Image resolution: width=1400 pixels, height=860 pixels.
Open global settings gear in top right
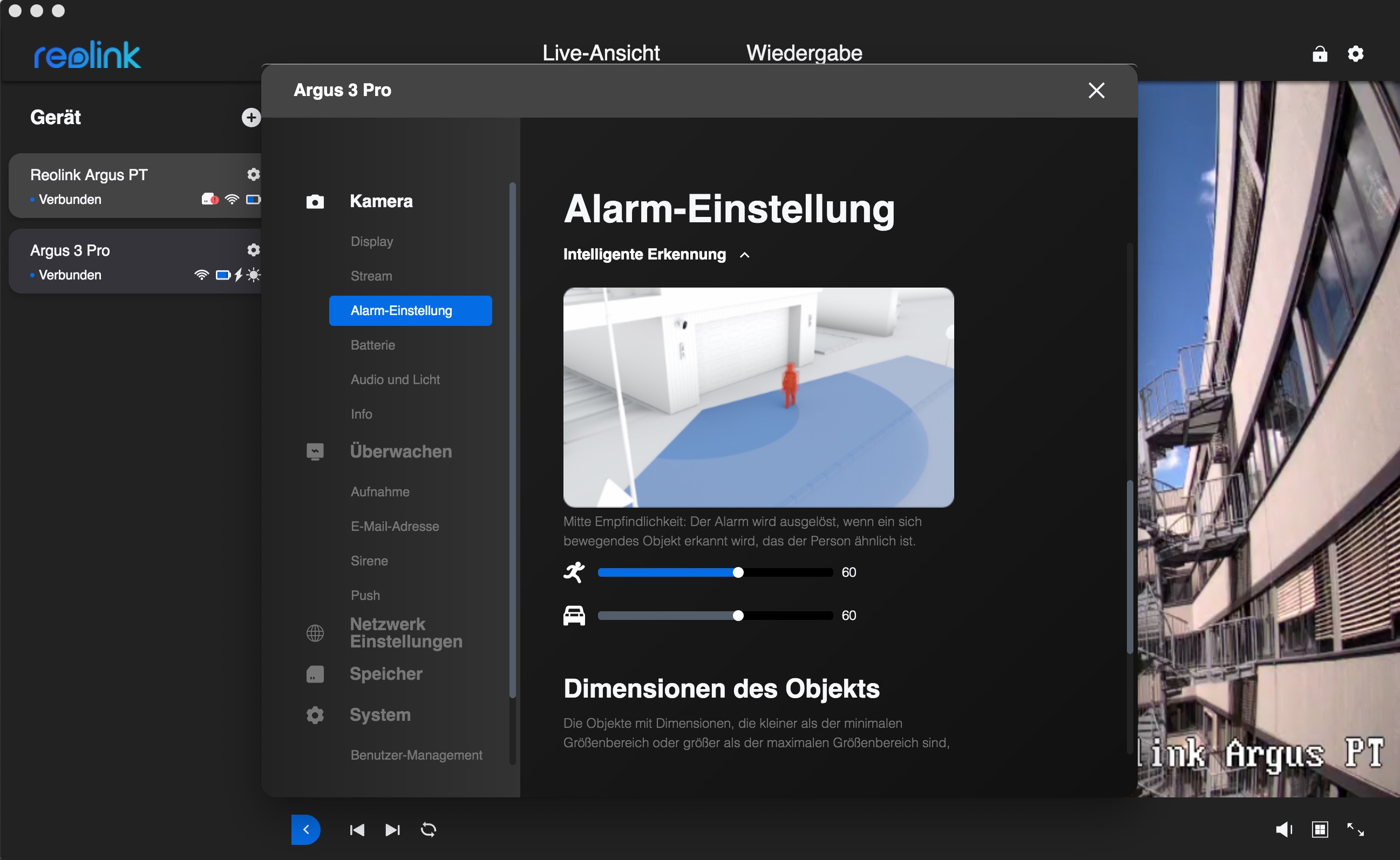point(1355,54)
